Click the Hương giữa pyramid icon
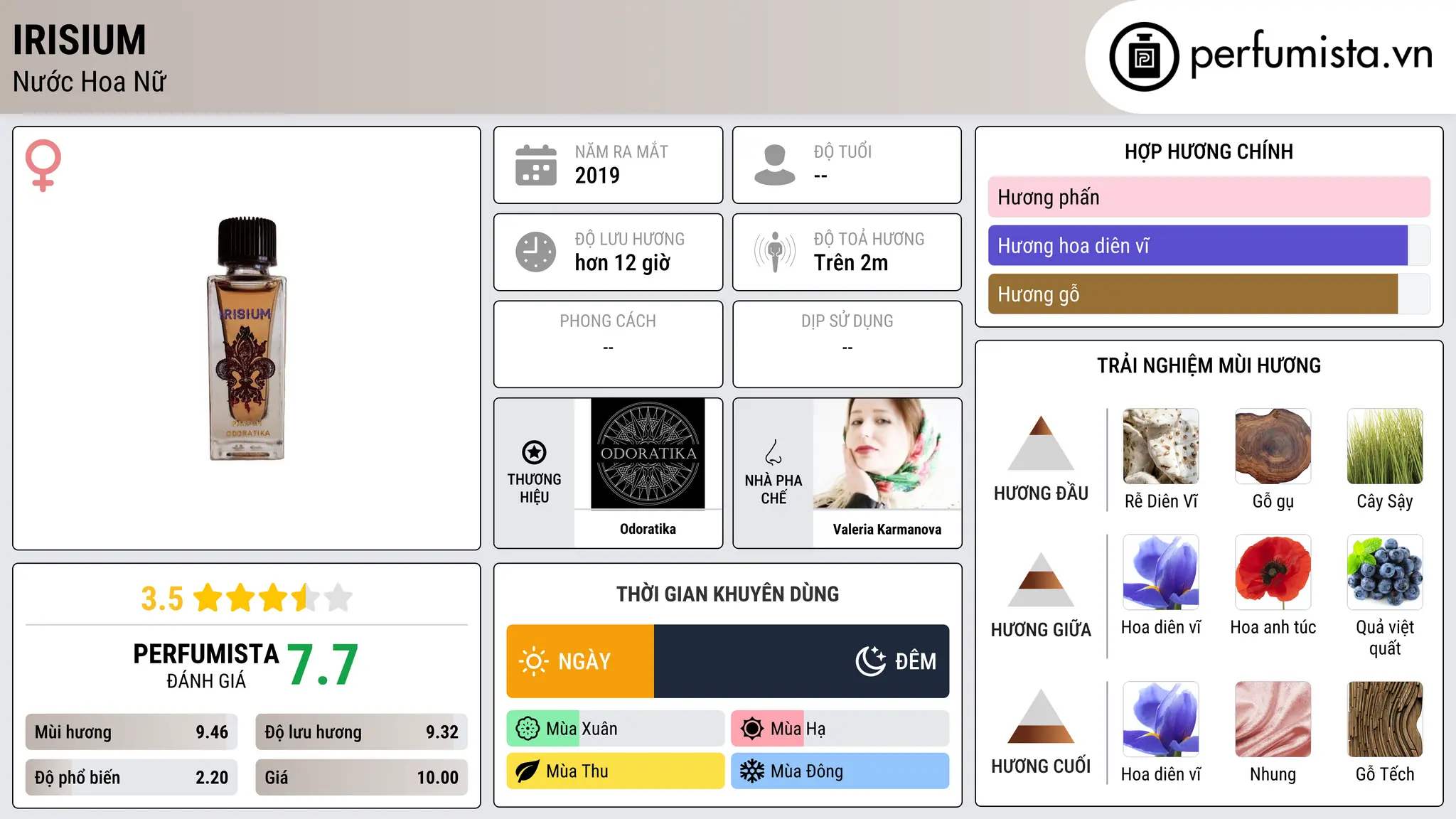1456x819 pixels. pos(1041,579)
